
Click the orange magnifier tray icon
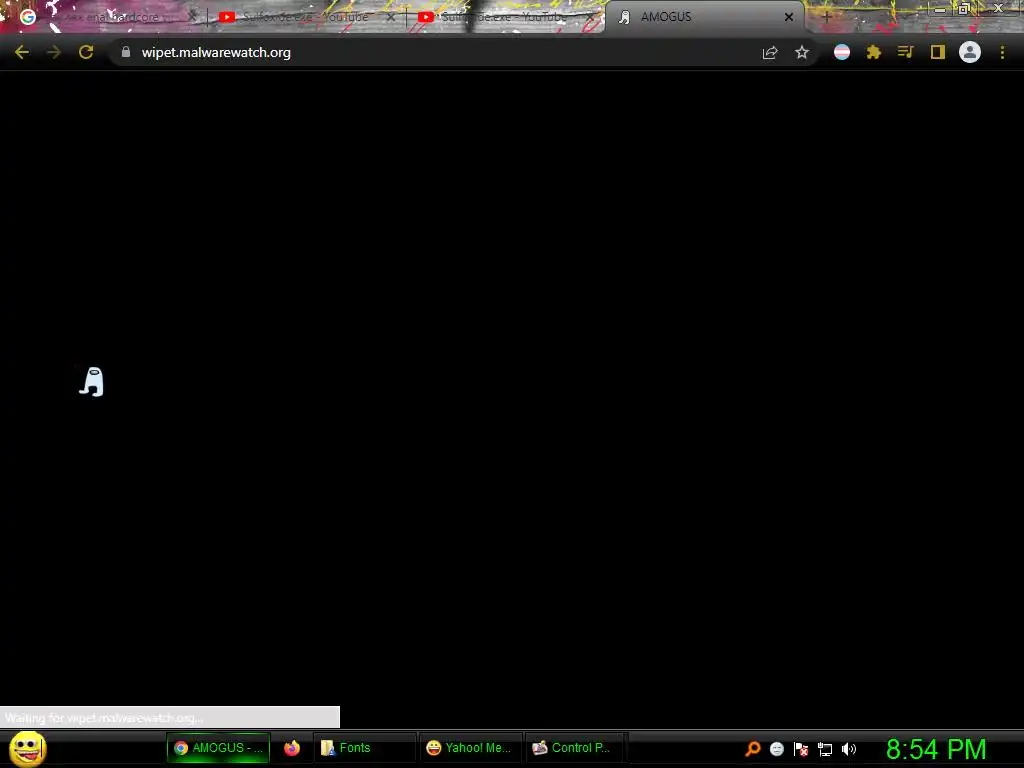tap(752, 749)
